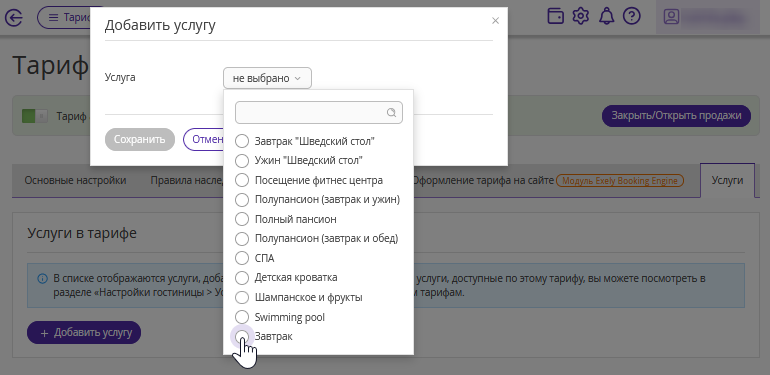Click the search magnifier in dropdown
This screenshot has width=770, height=375.
pos(391,112)
